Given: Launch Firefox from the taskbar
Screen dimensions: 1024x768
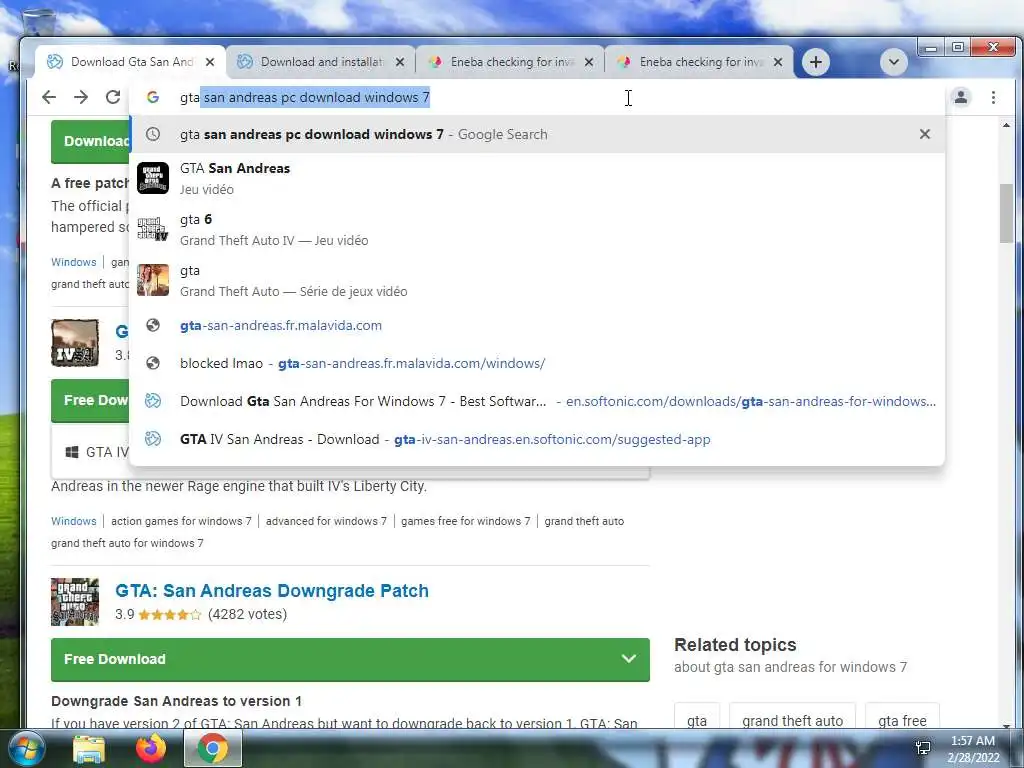Looking at the screenshot, I should pos(151,749).
